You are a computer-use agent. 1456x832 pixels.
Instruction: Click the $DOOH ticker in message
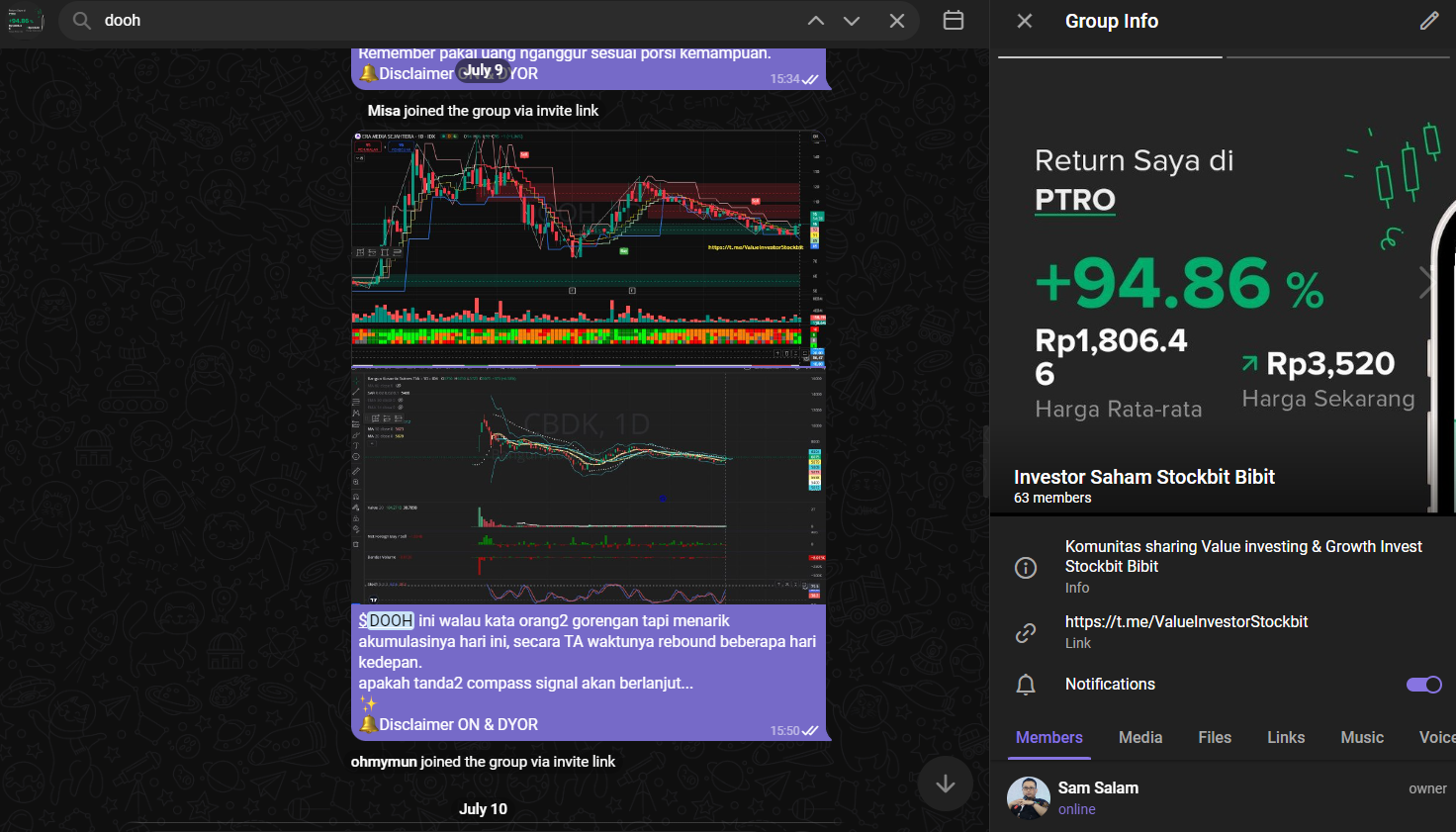pos(387,621)
